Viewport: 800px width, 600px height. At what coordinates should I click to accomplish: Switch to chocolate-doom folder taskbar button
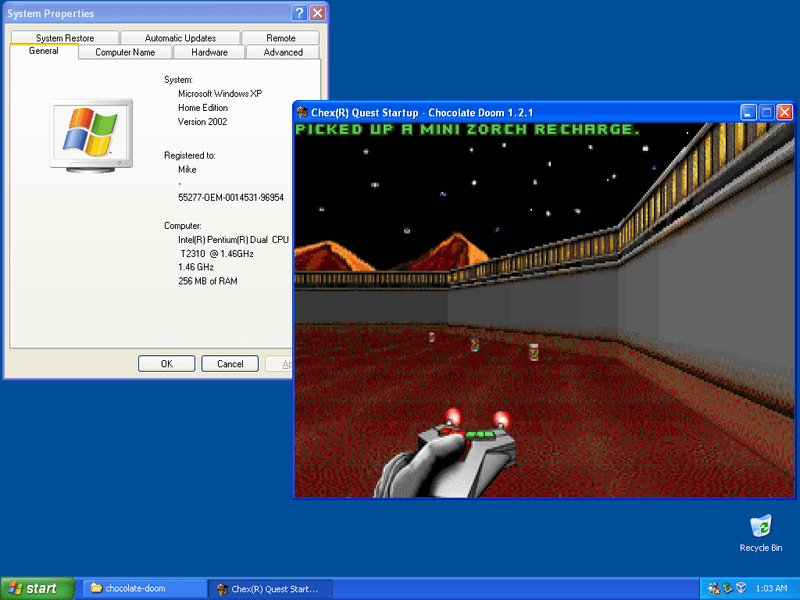pos(144,589)
